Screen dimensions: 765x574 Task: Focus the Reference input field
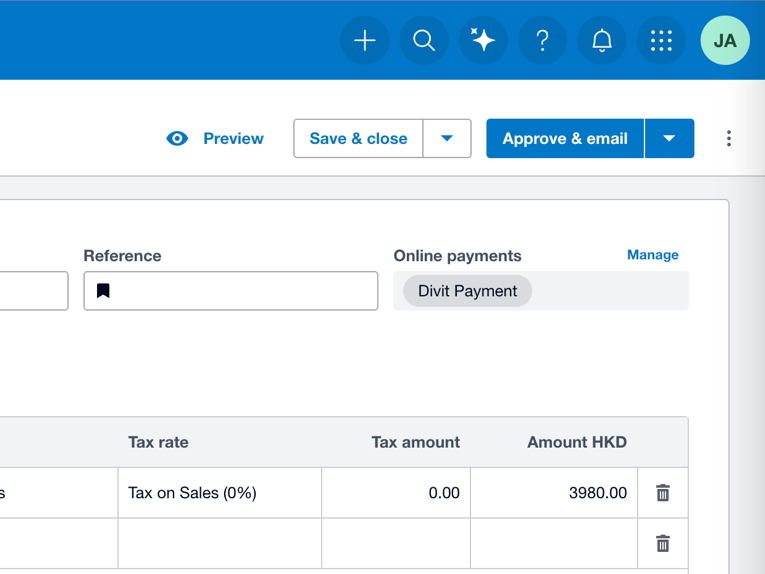pos(231,291)
